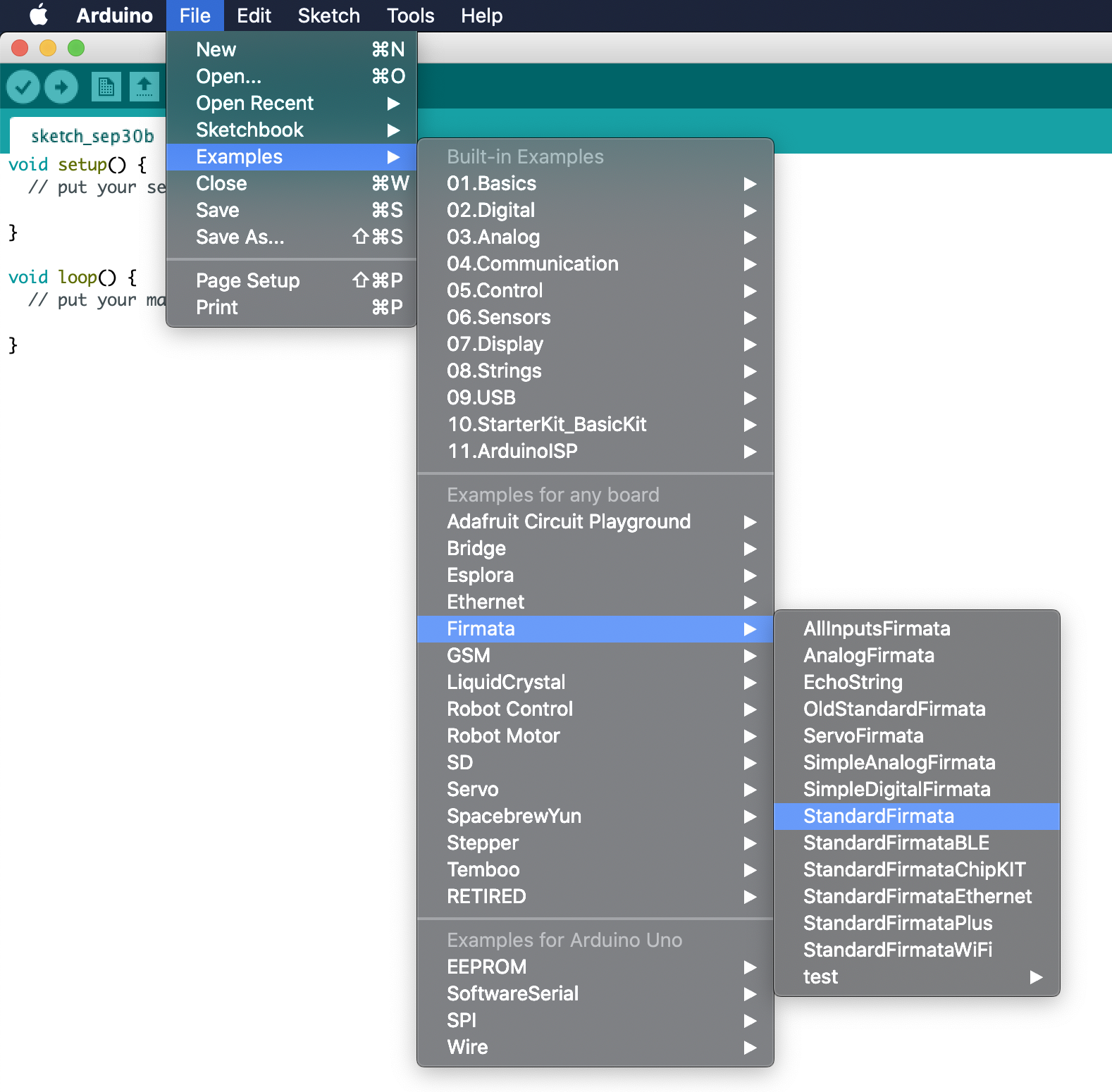Expand the 07.Display examples
Screen dimensions: 1112x1092
coord(595,344)
